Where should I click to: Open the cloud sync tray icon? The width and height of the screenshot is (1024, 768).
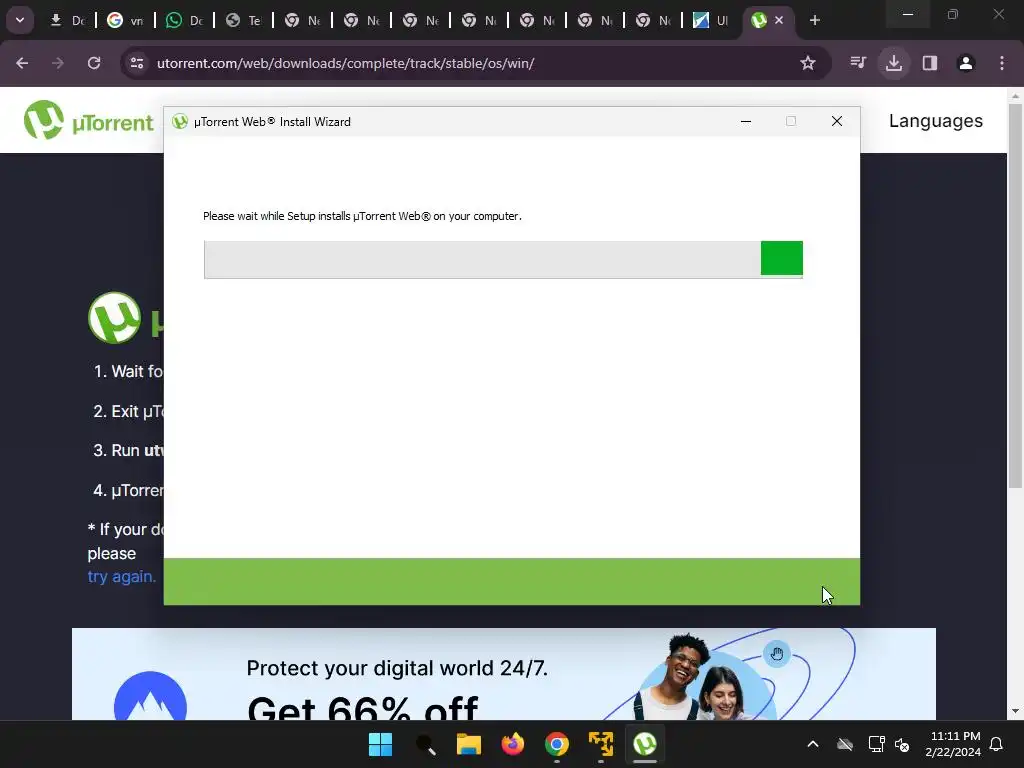[x=845, y=744]
